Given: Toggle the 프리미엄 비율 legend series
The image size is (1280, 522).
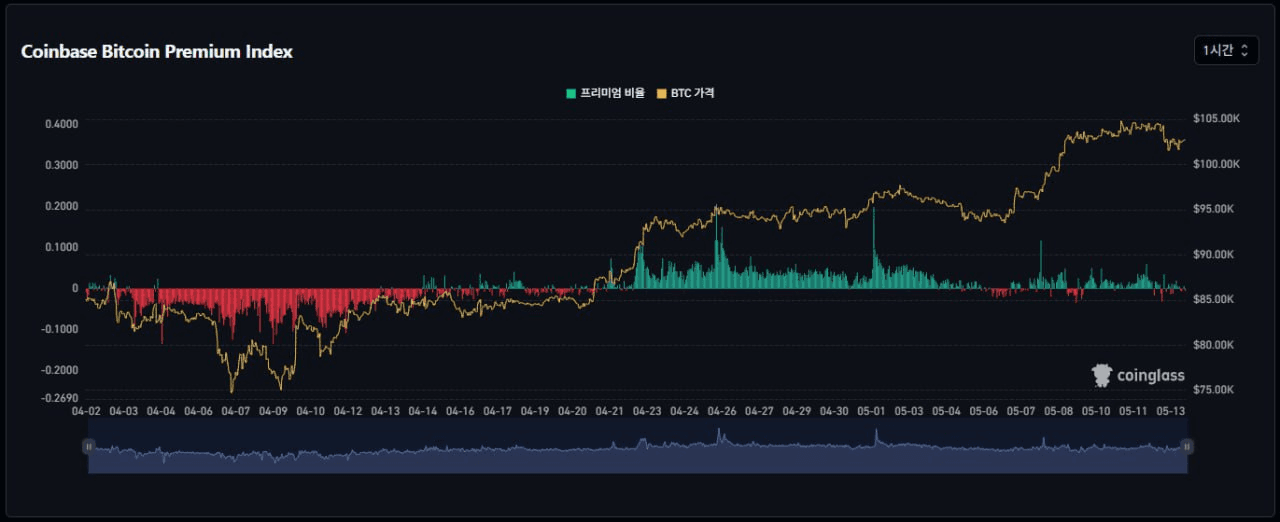Looking at the screenshot, I should [605, 93].
